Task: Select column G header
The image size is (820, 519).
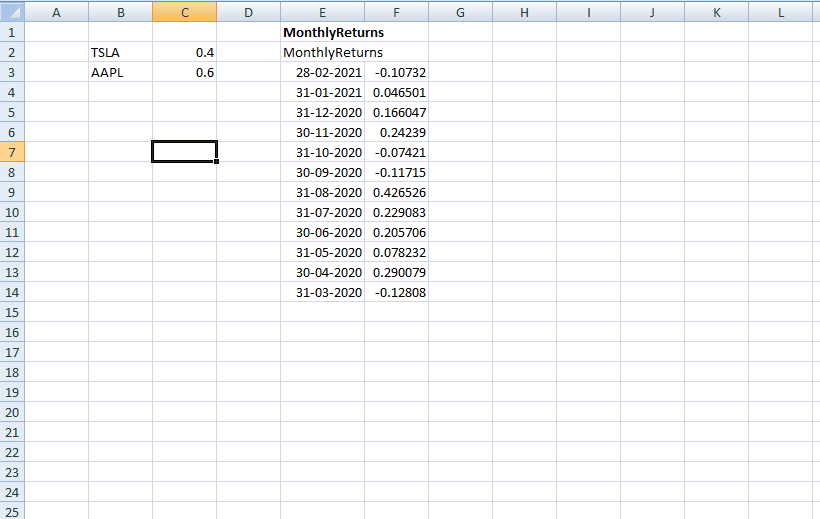Action: tap(460, 12)
